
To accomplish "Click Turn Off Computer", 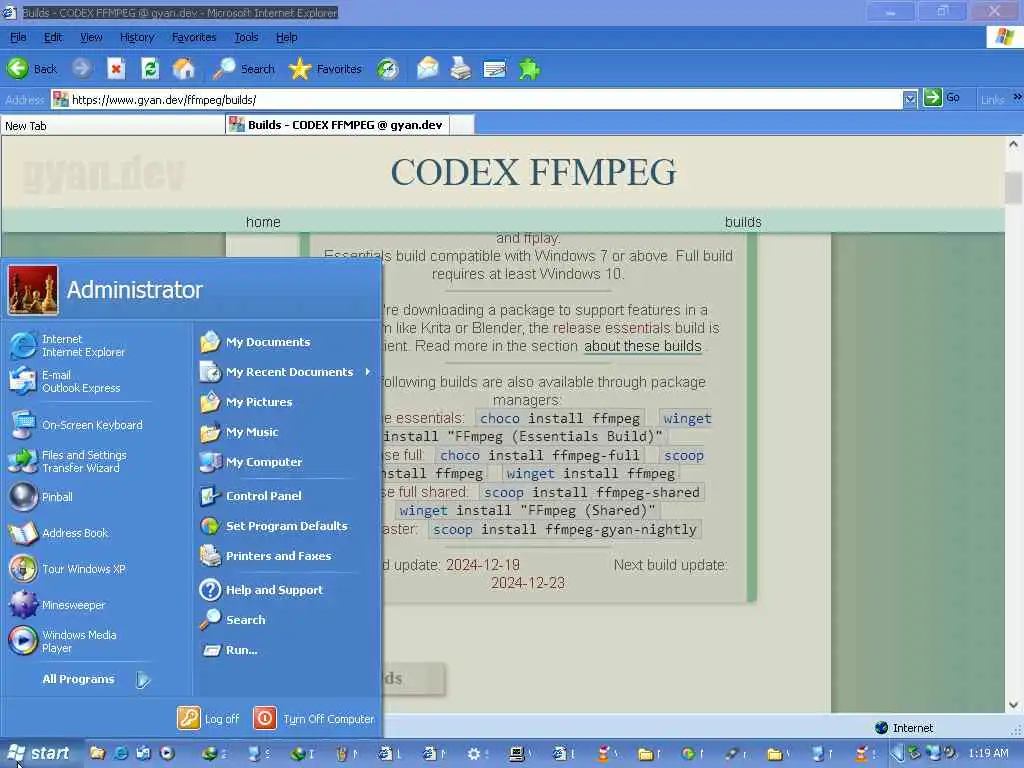I will [314, 719].
